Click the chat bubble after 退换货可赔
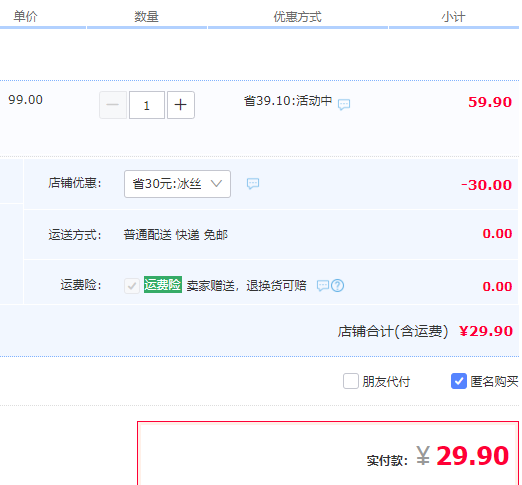 [x=322, y=286]
